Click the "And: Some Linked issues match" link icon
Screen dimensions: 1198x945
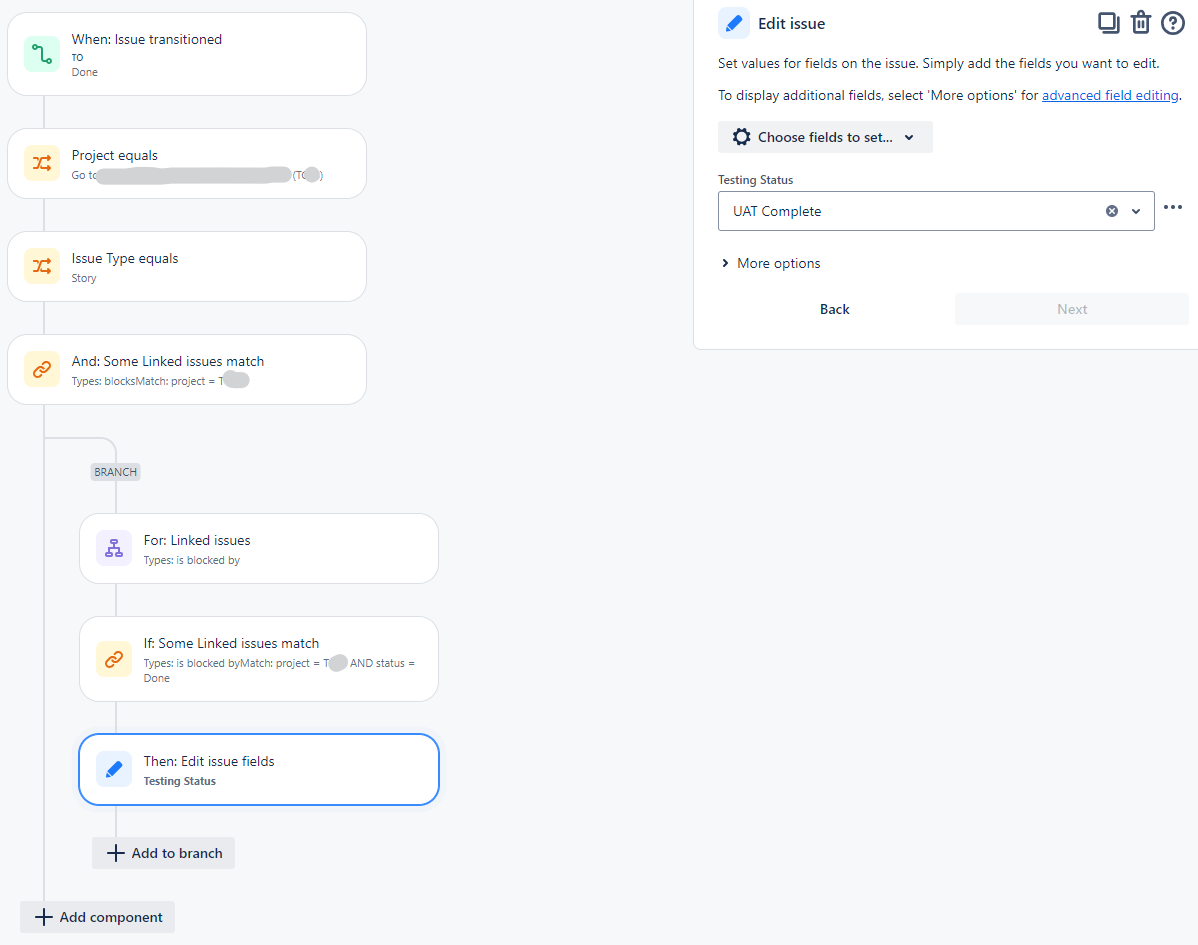[41, 369]
